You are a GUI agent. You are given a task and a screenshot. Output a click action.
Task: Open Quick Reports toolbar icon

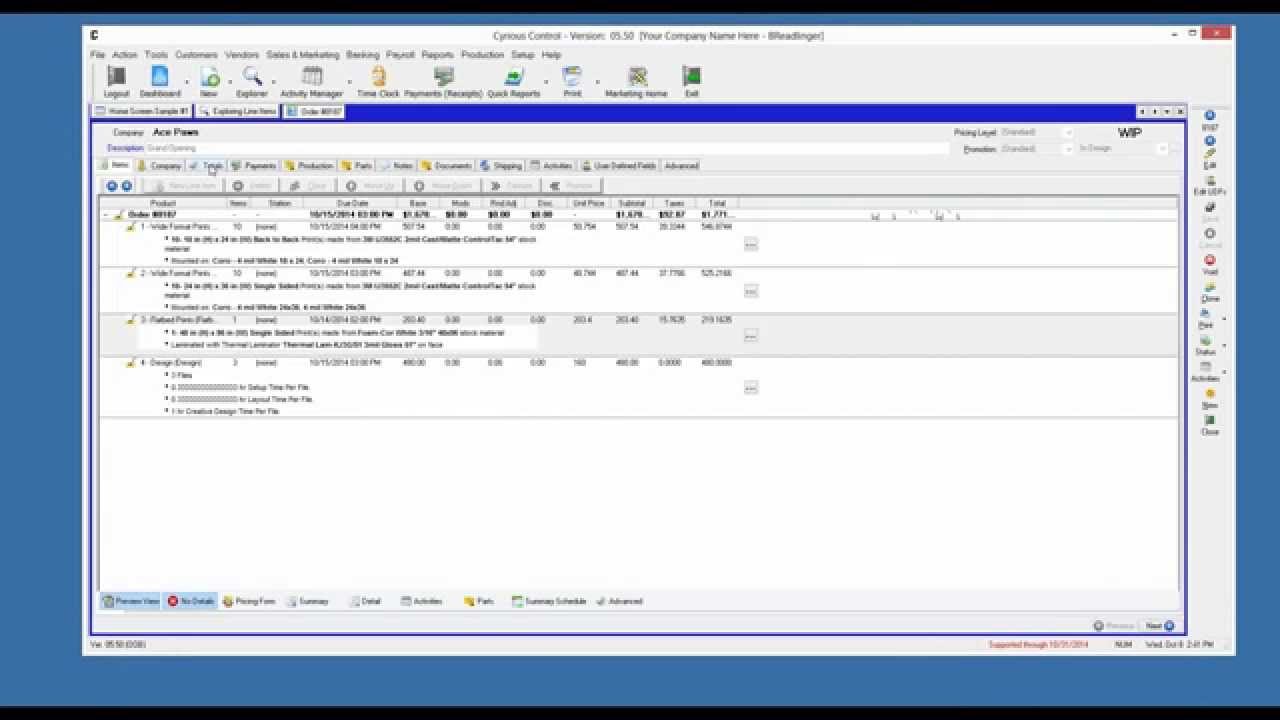(x=513, y=81)
